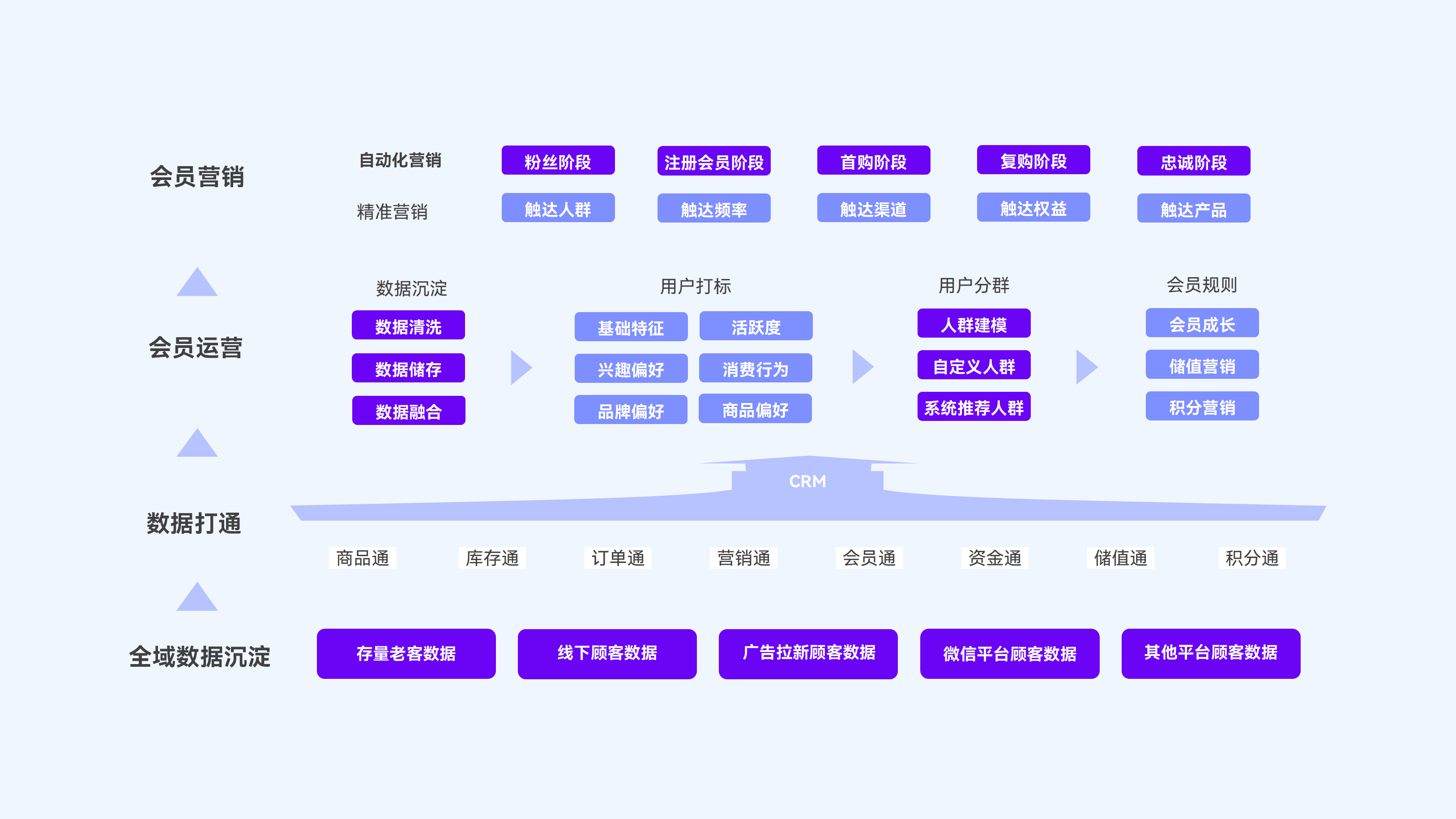Viewport: 1456px width, 819px height.
Task: Click the 存量老客数据 block
Action: point(406,654)
